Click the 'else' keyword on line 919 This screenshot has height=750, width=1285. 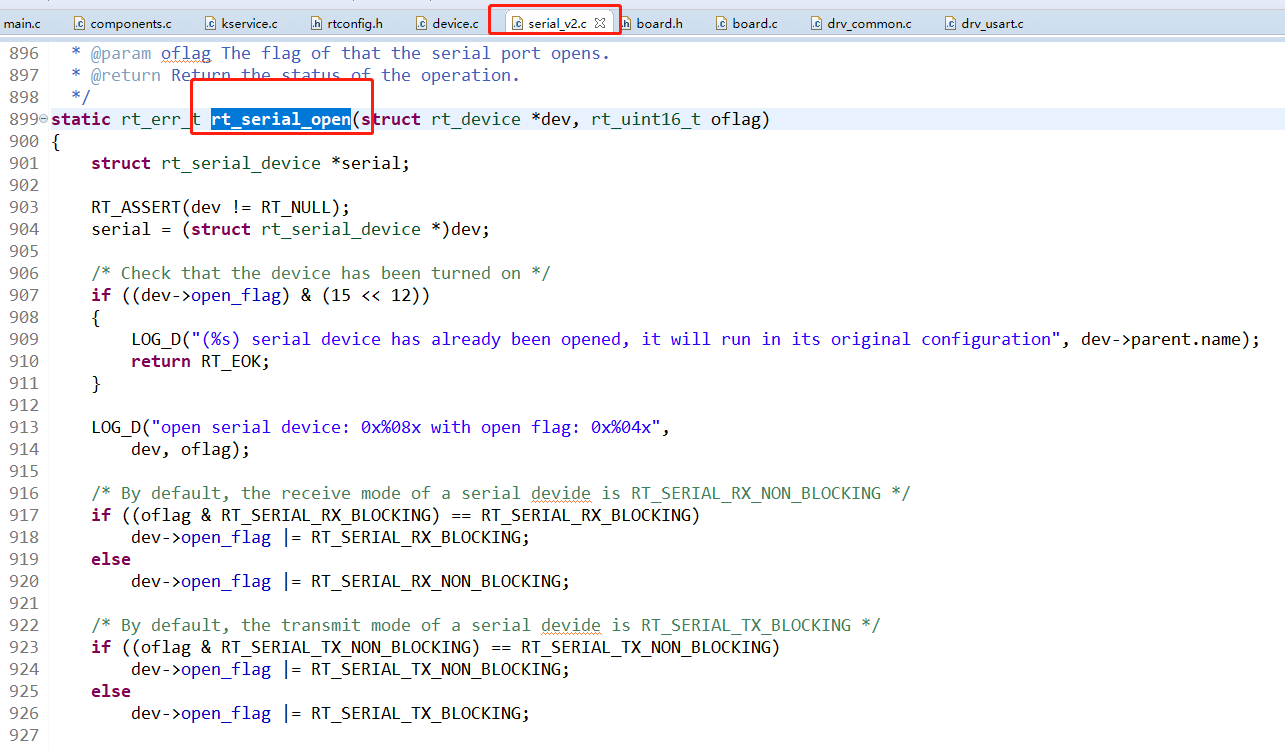(111, 559)
